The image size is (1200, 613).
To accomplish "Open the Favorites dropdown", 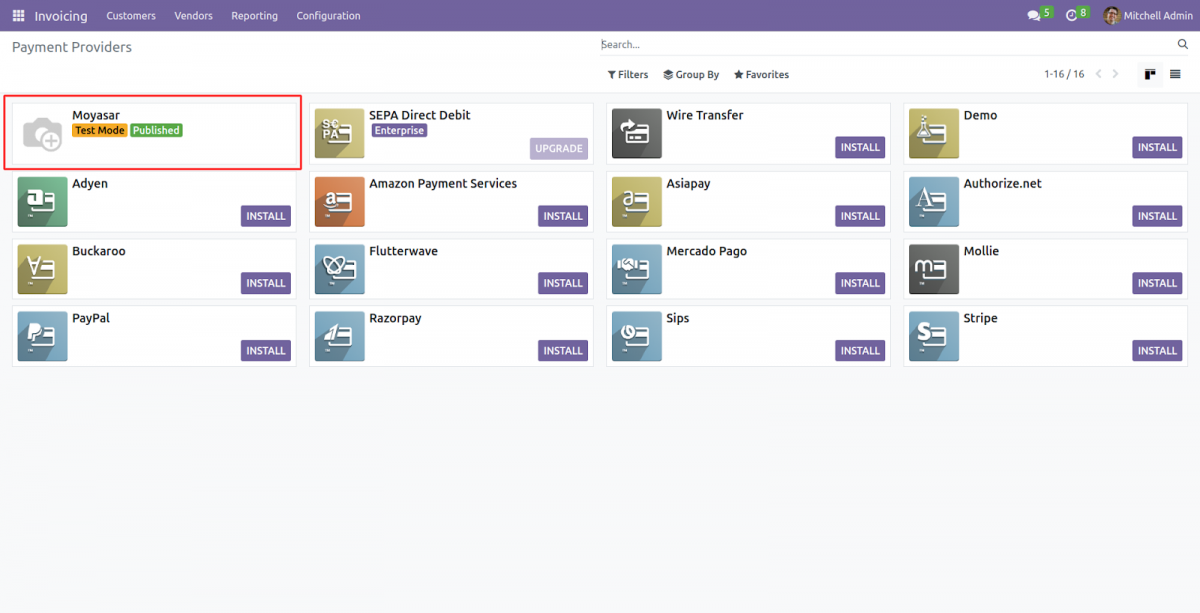I will tap(761, 74).
